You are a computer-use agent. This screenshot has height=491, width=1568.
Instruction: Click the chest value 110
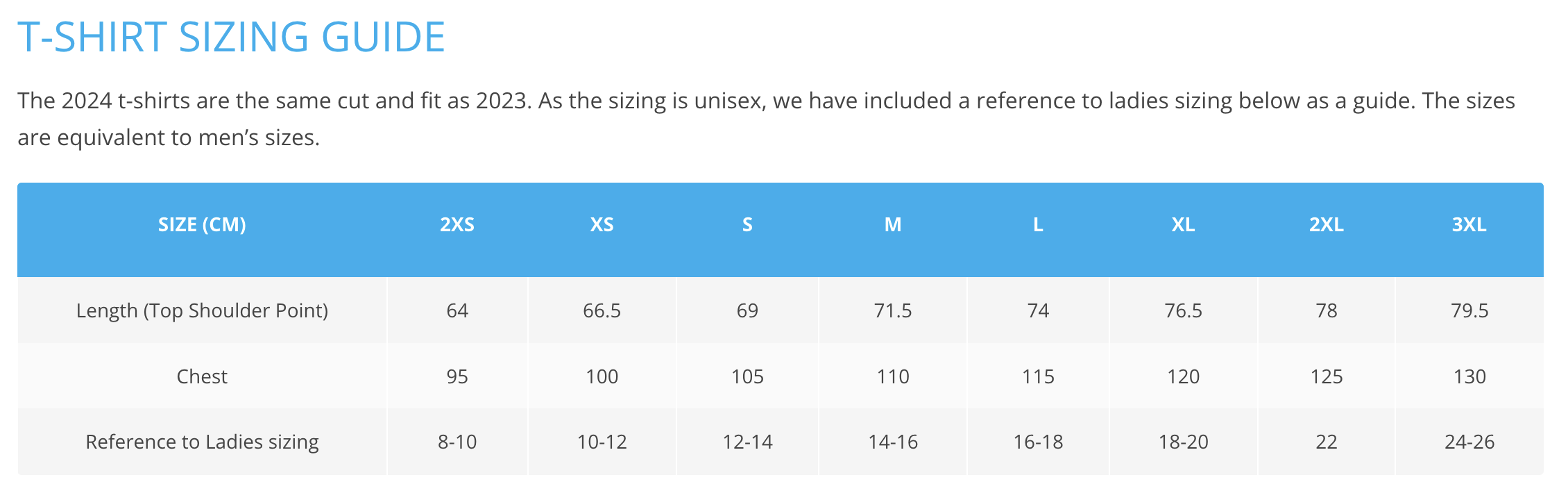[892, 376]
